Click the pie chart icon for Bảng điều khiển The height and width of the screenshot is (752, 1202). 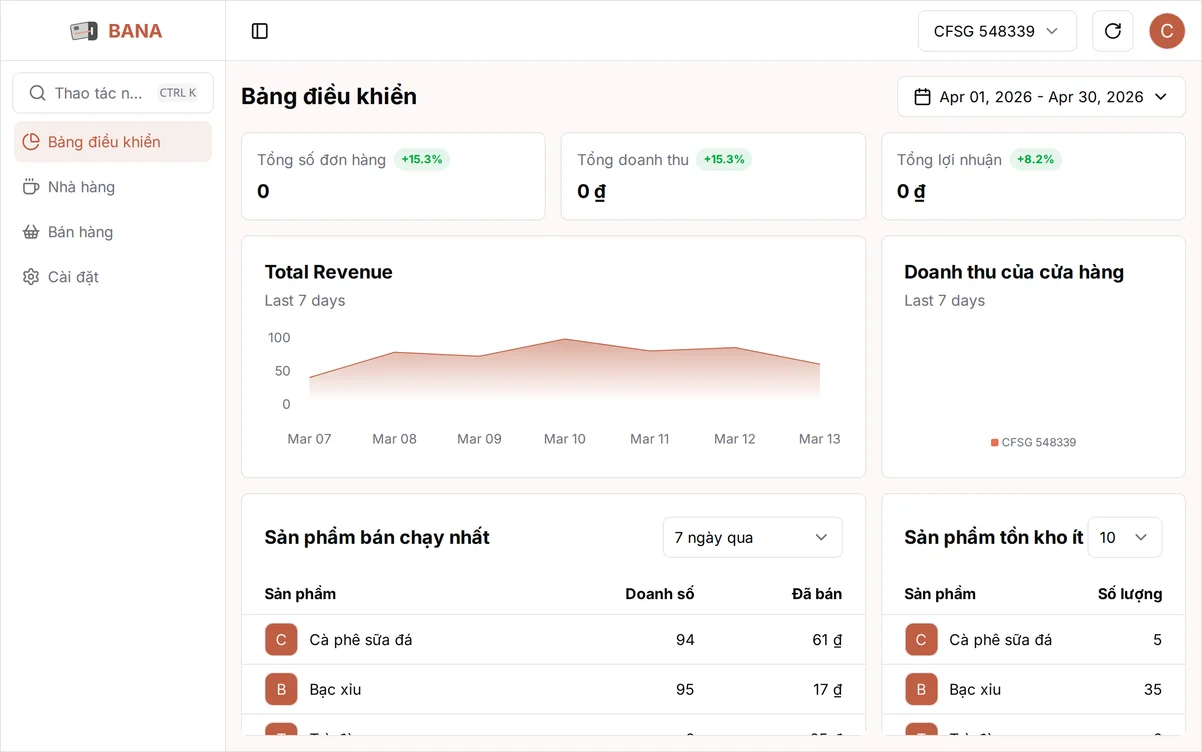tap(31, 142)
